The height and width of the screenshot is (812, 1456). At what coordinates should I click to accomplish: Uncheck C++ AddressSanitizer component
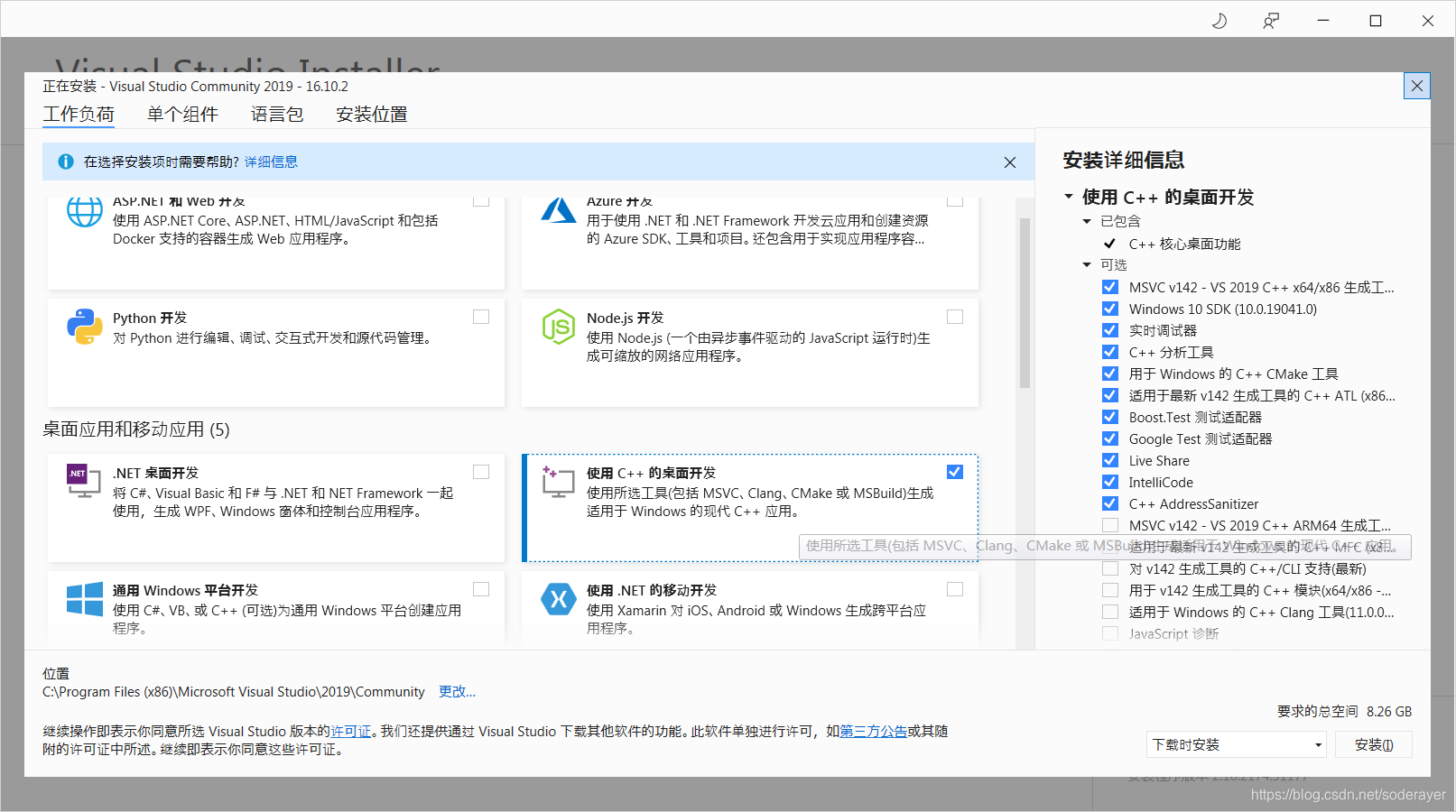coord(1110,503)
